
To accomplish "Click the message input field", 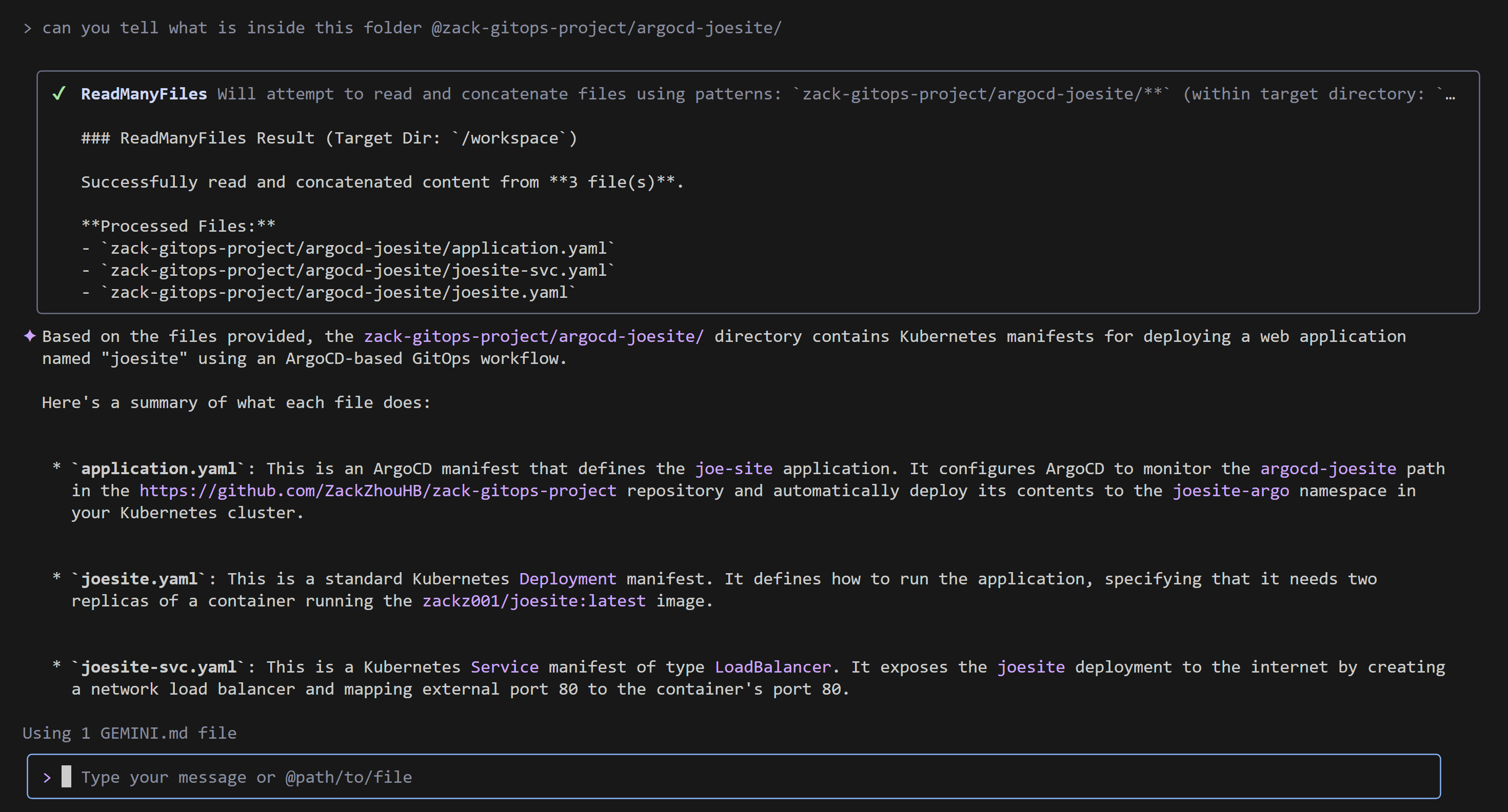I will point(733,776).
